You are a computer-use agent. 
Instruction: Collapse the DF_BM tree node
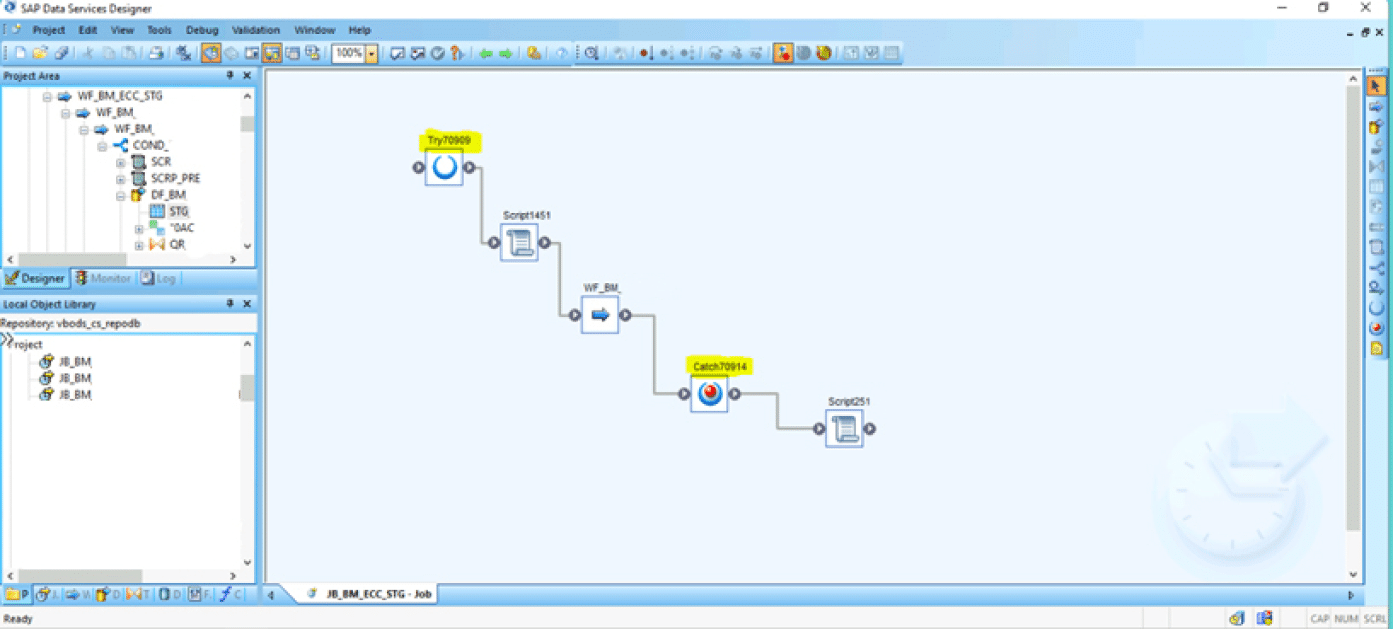click(121, 195)
